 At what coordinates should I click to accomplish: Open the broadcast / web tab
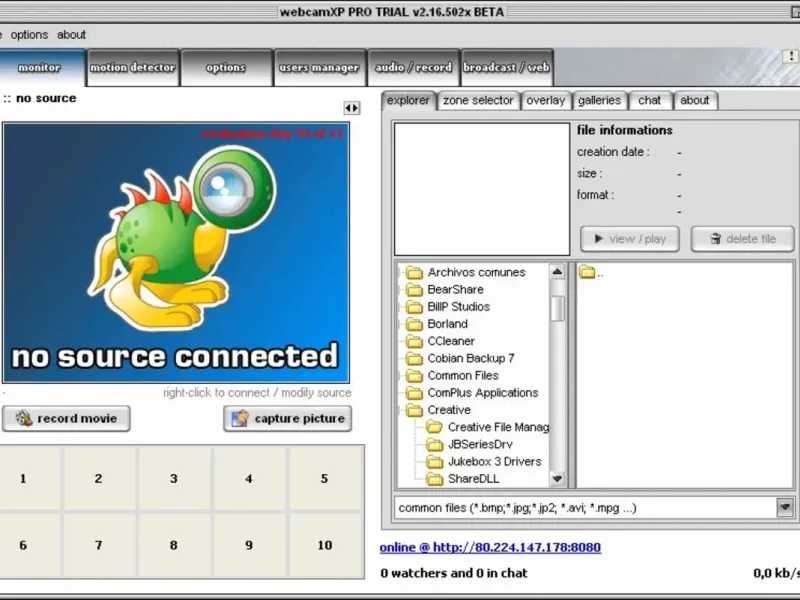507,67
